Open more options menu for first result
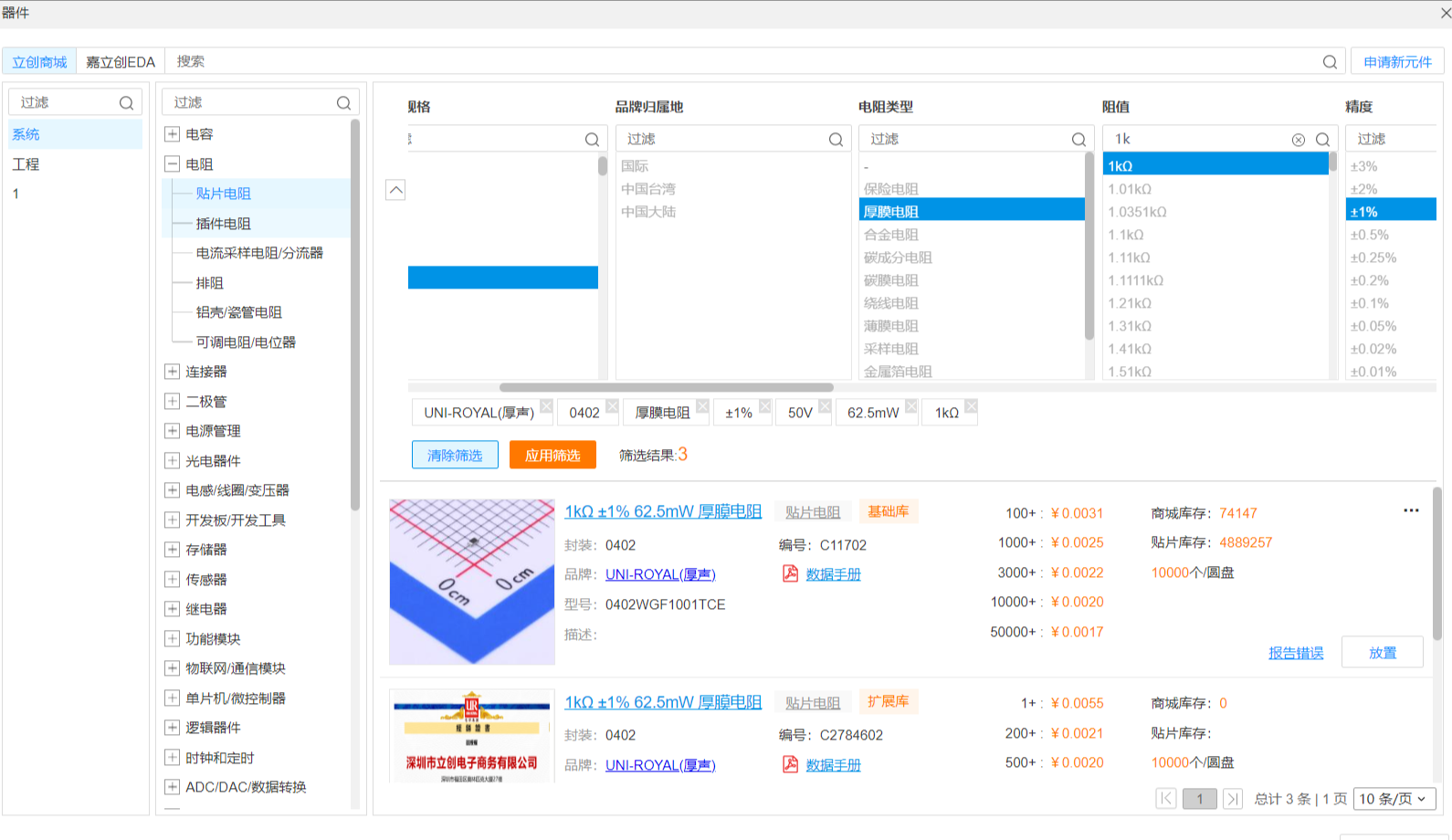The height and width of the screenshot is (840, 1452). 1411,510
